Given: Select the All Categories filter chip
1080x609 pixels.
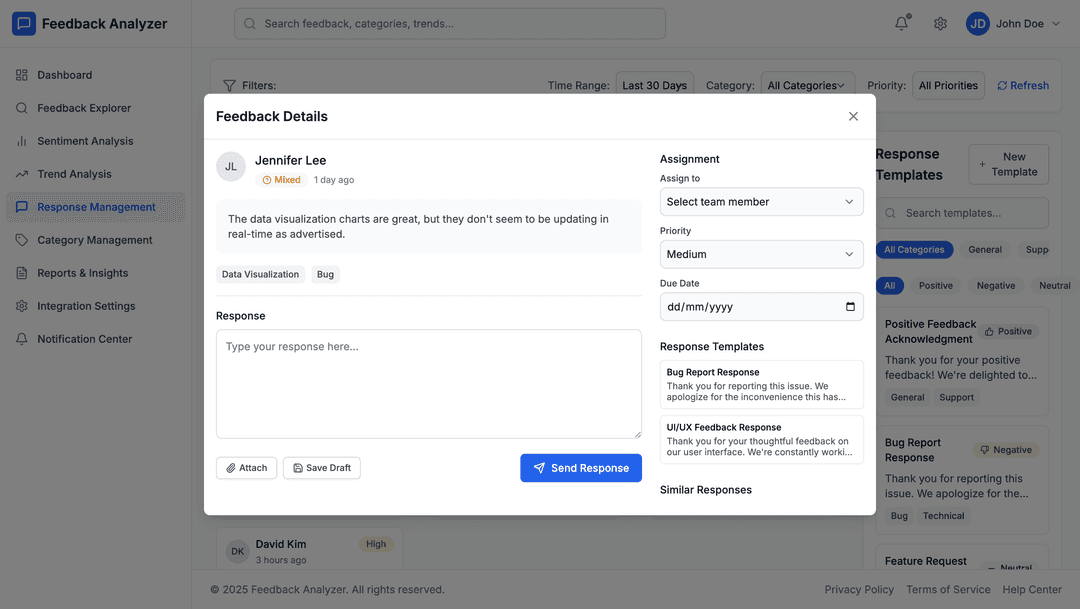Looking at the screenshot, I should point(914,249).
